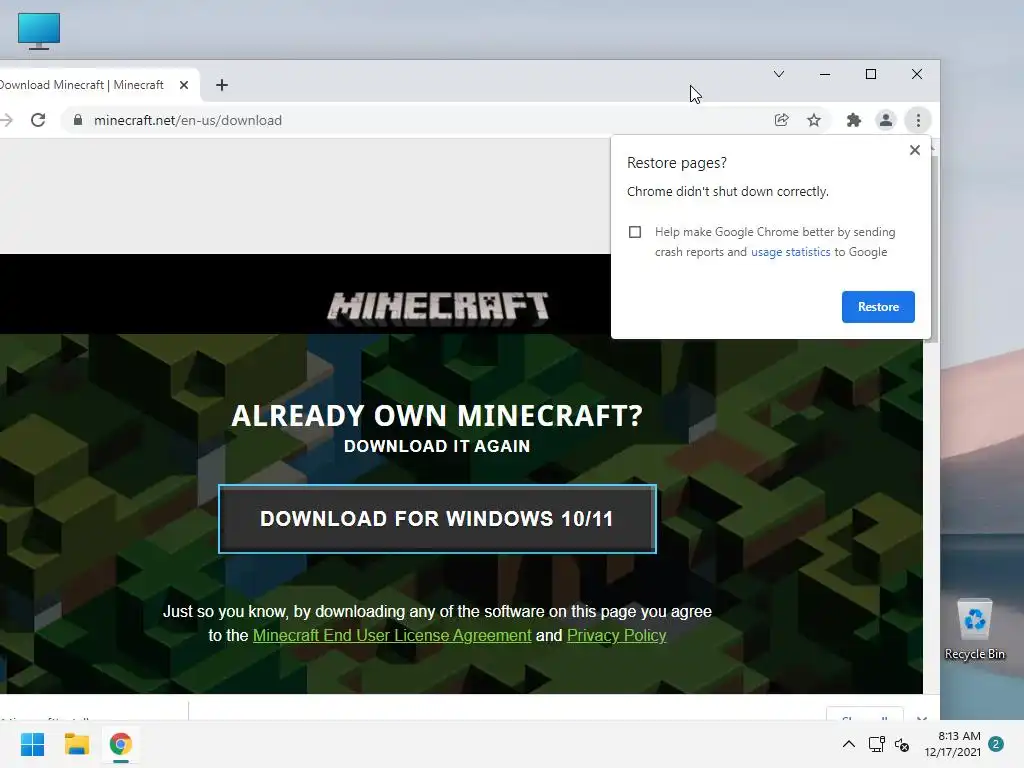Click the Share this page icon
The height and width of the screenshot is (768, 1024).
(x=782, y=120)
